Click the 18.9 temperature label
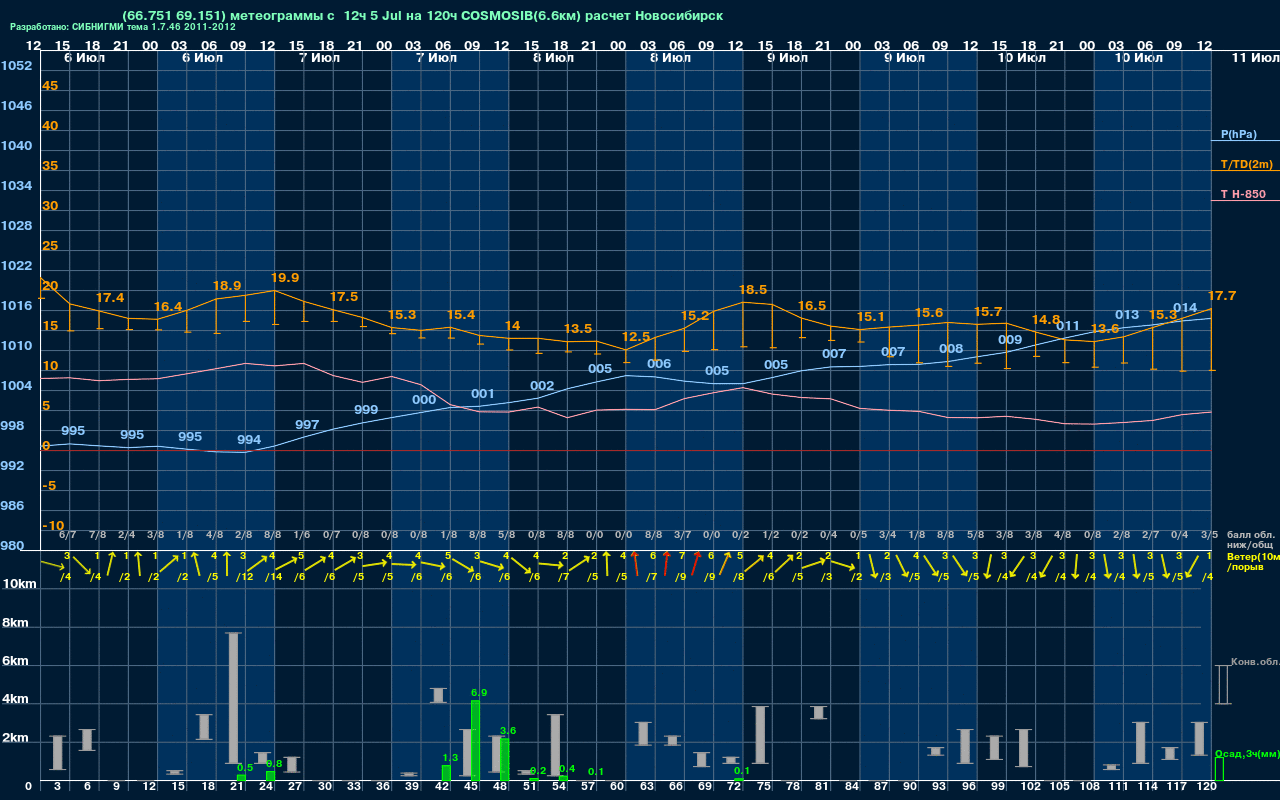 [227, 285]
